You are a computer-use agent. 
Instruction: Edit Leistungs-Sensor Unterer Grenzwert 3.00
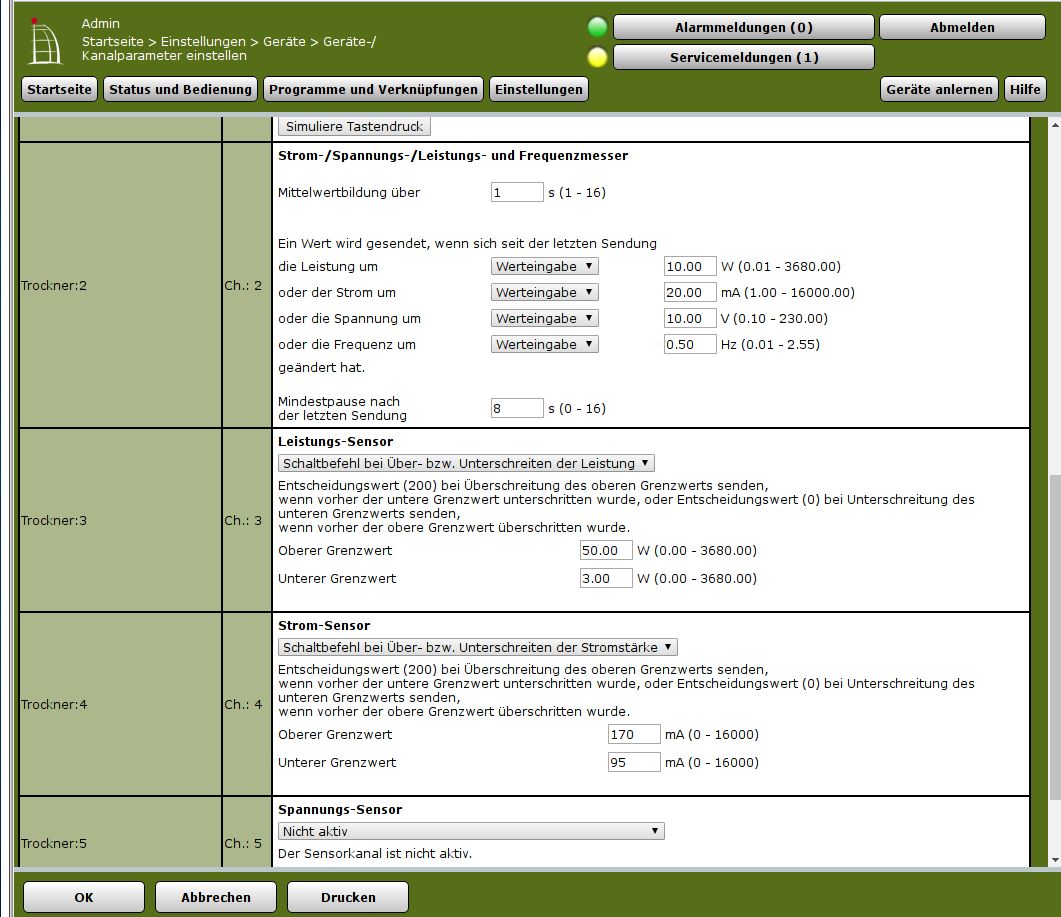click(x=606, y=579)
